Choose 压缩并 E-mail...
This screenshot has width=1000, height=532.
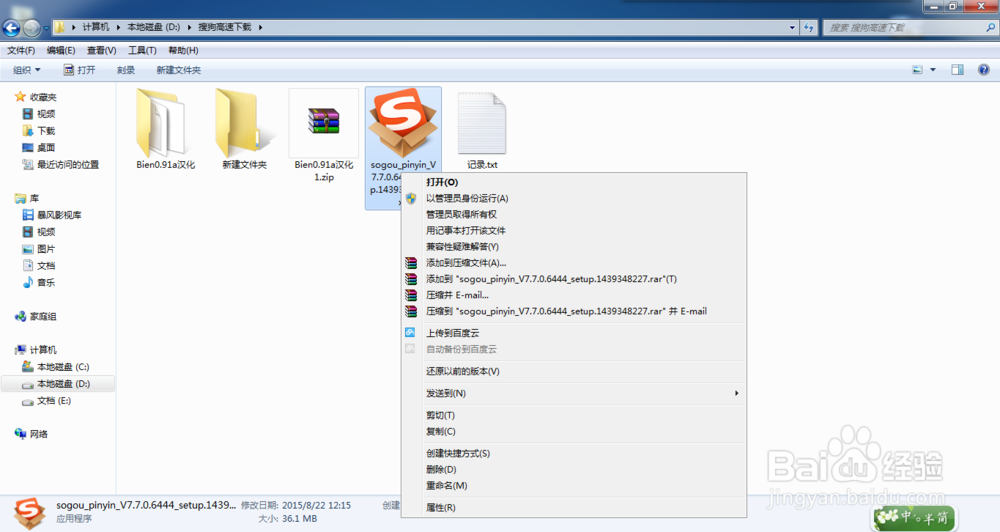pyautogui.click(x=457, y=295)
